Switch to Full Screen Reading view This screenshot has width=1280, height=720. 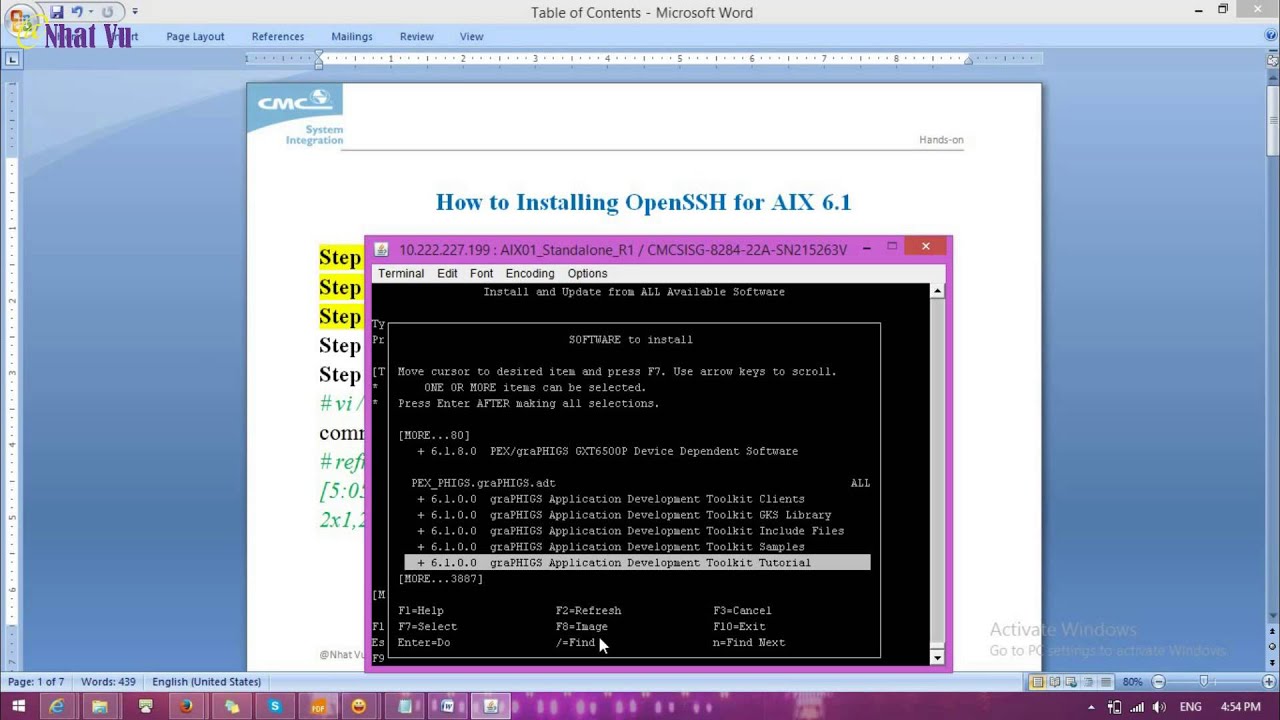click(x=1055, y=682)
